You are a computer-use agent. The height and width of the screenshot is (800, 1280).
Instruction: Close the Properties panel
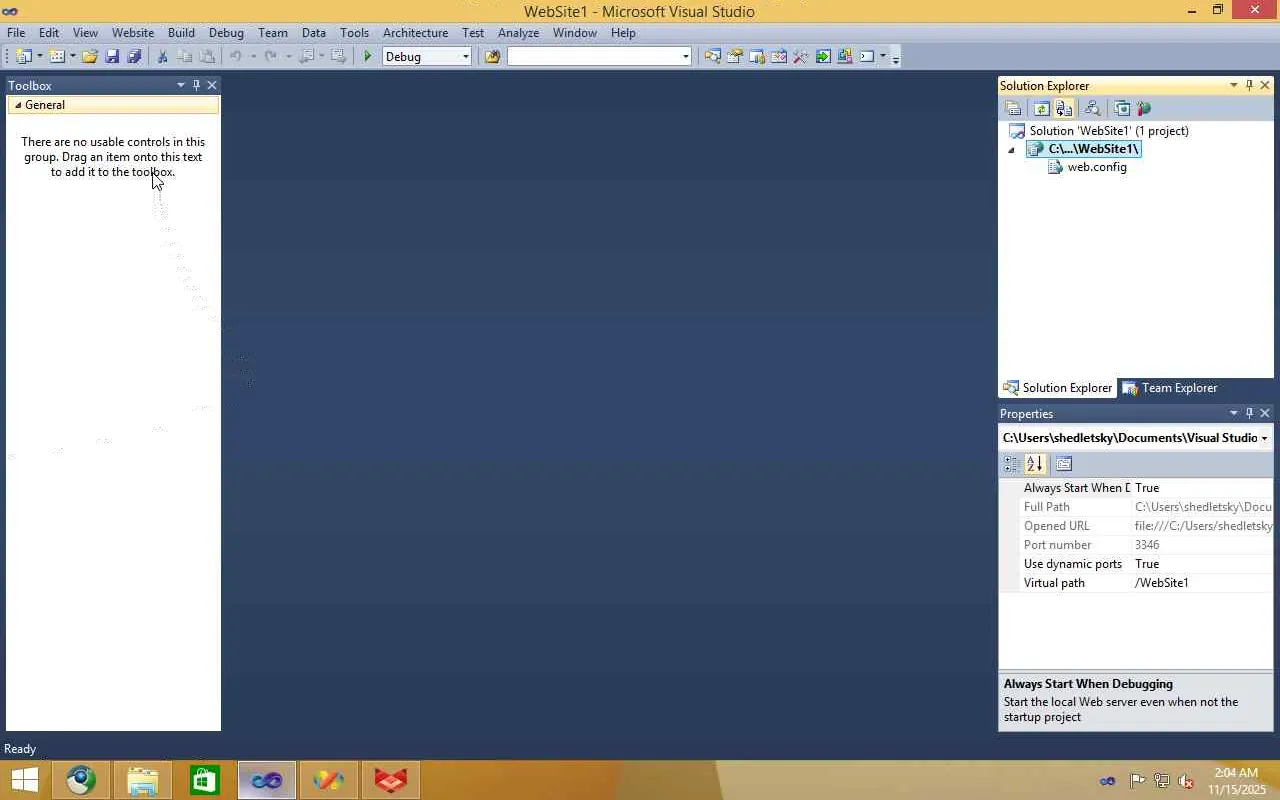click(x=1265, y=413)
